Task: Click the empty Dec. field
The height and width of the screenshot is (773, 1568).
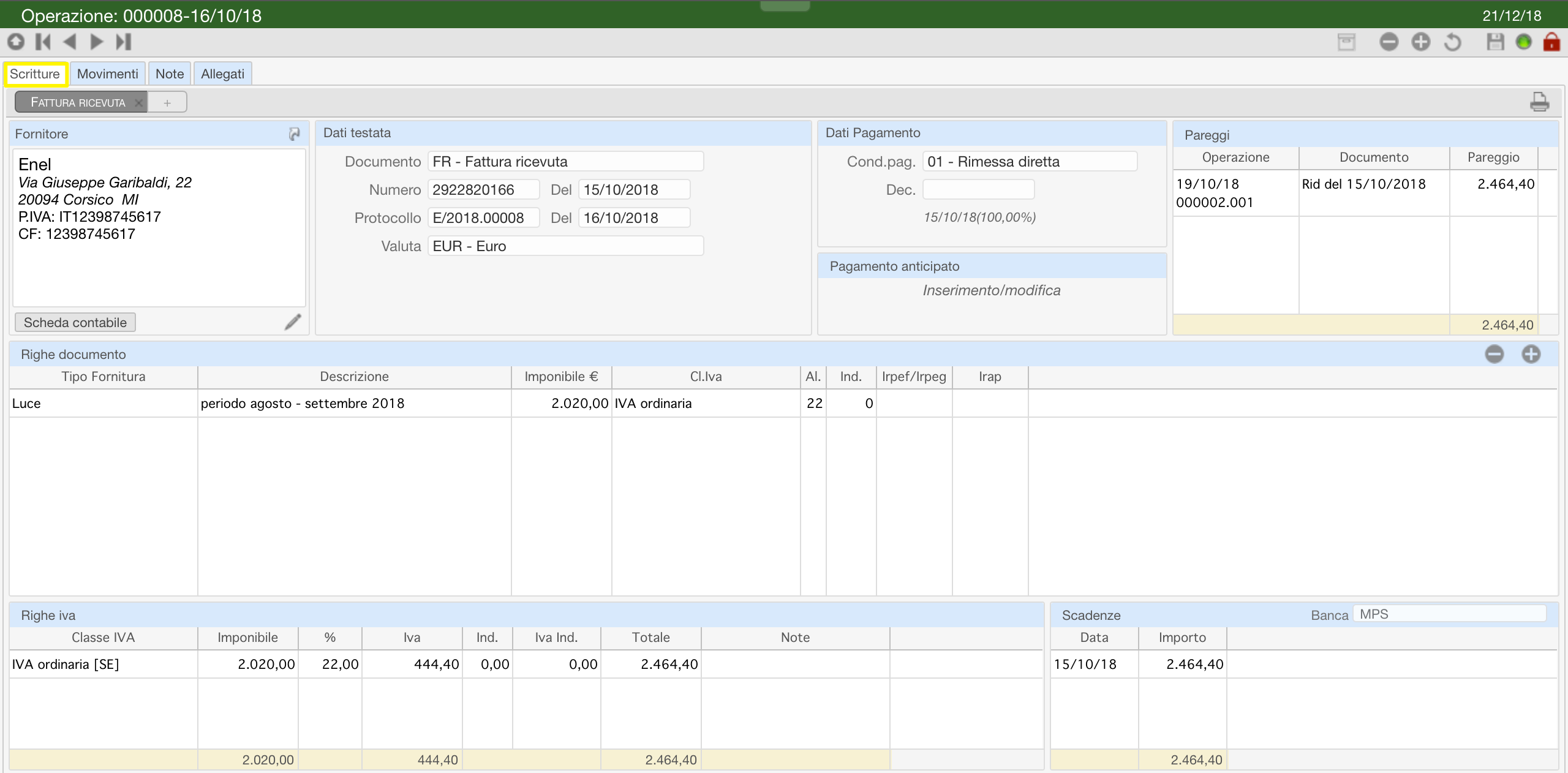Action: (x=979, y=190)
